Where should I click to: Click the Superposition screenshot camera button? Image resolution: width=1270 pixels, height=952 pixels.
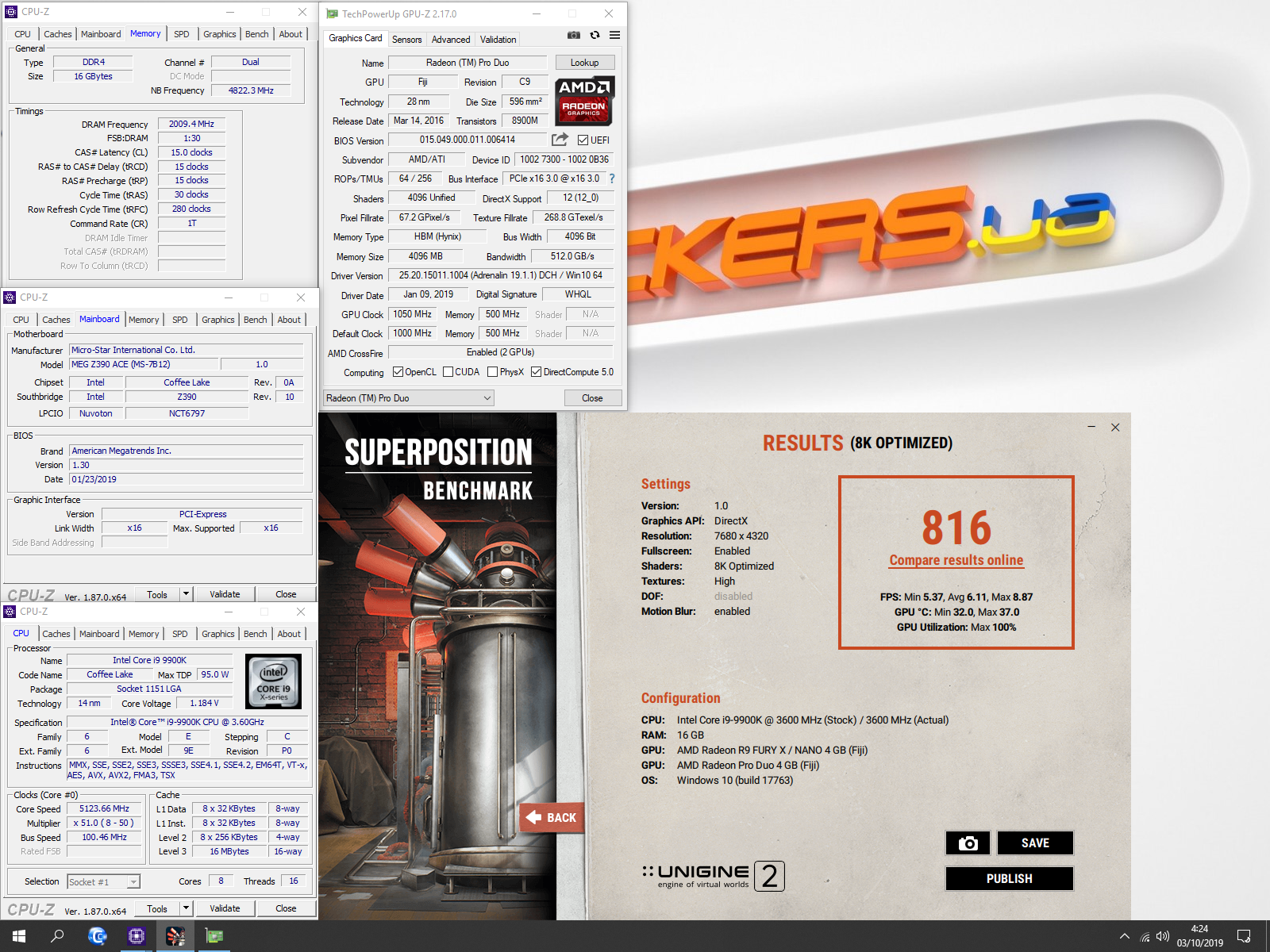pyautogui.click(x=968, y=843)
